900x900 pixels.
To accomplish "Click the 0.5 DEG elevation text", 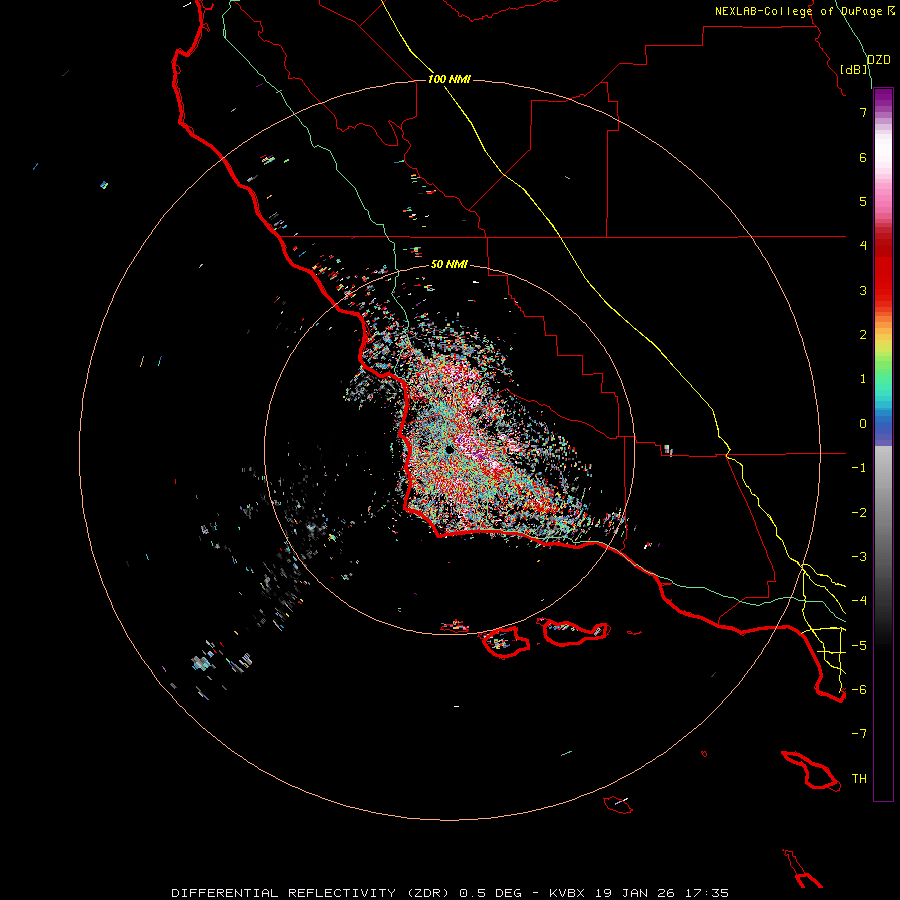I will (x=490, y=893).
